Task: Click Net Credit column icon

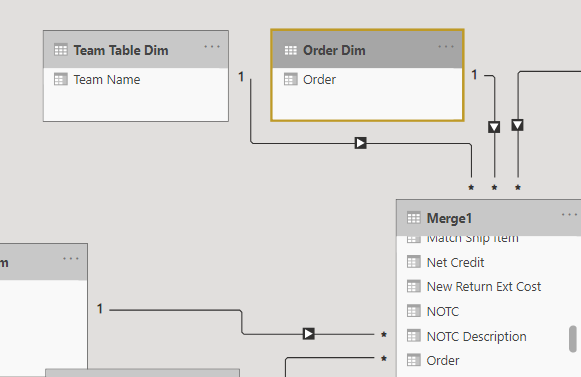Action: [x=414, y=262]
